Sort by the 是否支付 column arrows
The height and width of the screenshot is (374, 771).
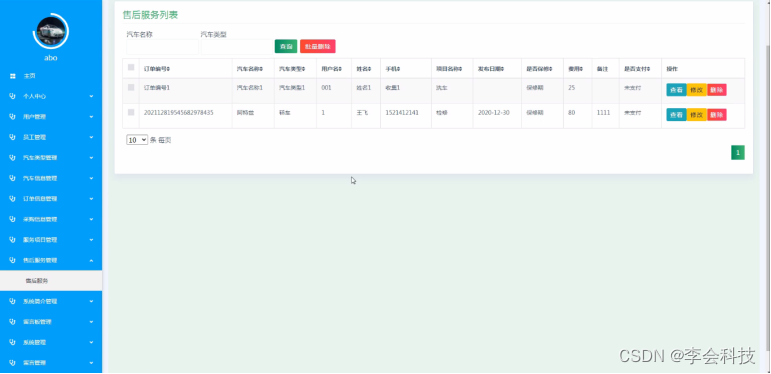(649, 69)
